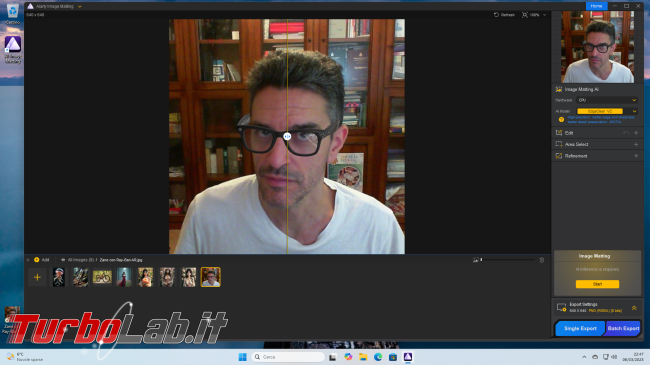Click the Home tab in title bar
Image resolution: width=650 pixels, height=365 pixels.
pyautogui.click(x=597, y=6)
